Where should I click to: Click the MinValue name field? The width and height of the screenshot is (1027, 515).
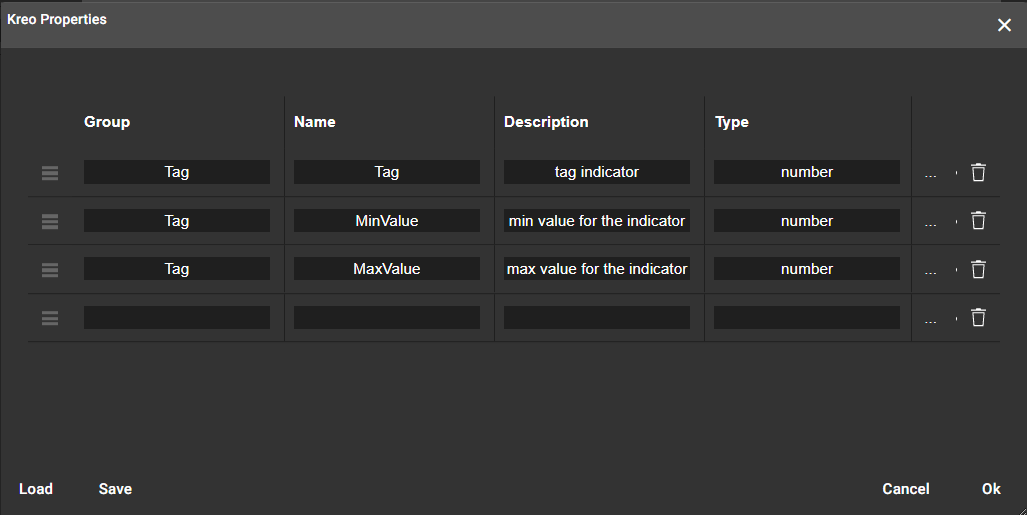(387, 221)
